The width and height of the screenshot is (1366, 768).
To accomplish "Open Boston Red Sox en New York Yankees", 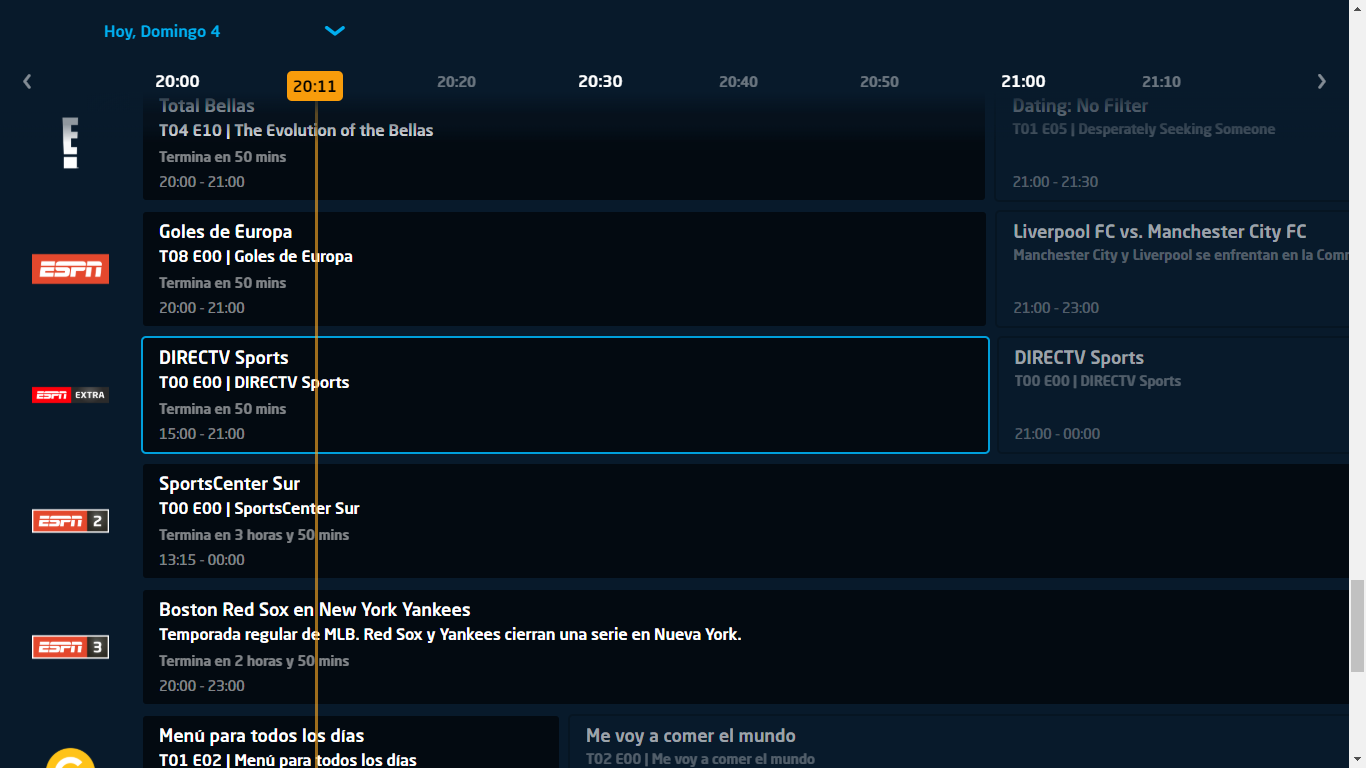I will (746, 647).
